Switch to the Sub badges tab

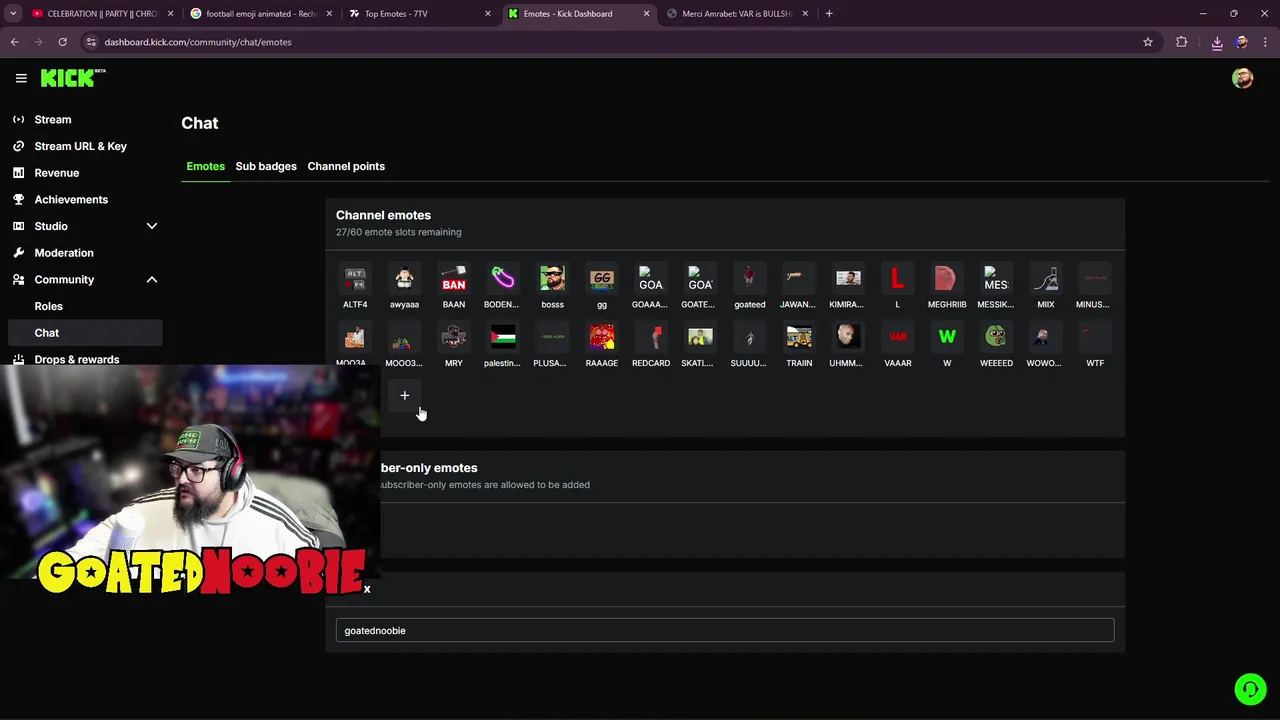266,166
